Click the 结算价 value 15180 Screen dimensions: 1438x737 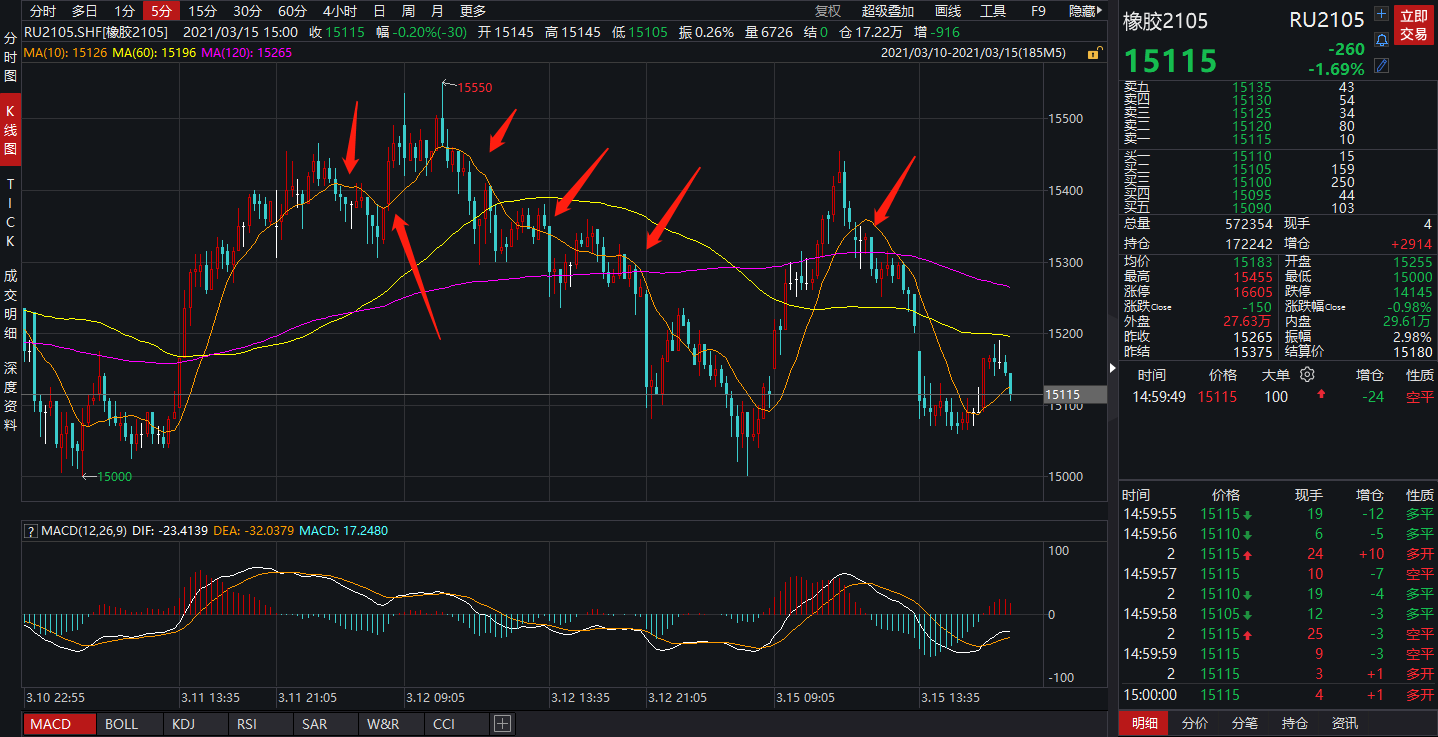1412,352
